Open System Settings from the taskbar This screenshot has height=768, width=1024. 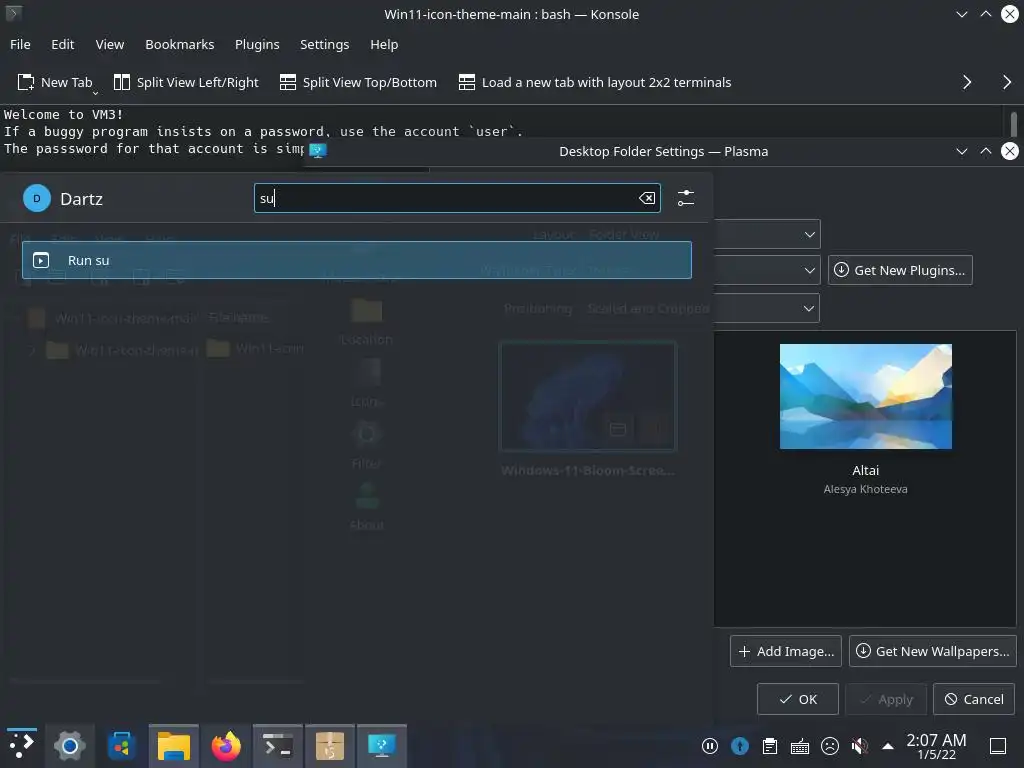click(x=69, y=745)
